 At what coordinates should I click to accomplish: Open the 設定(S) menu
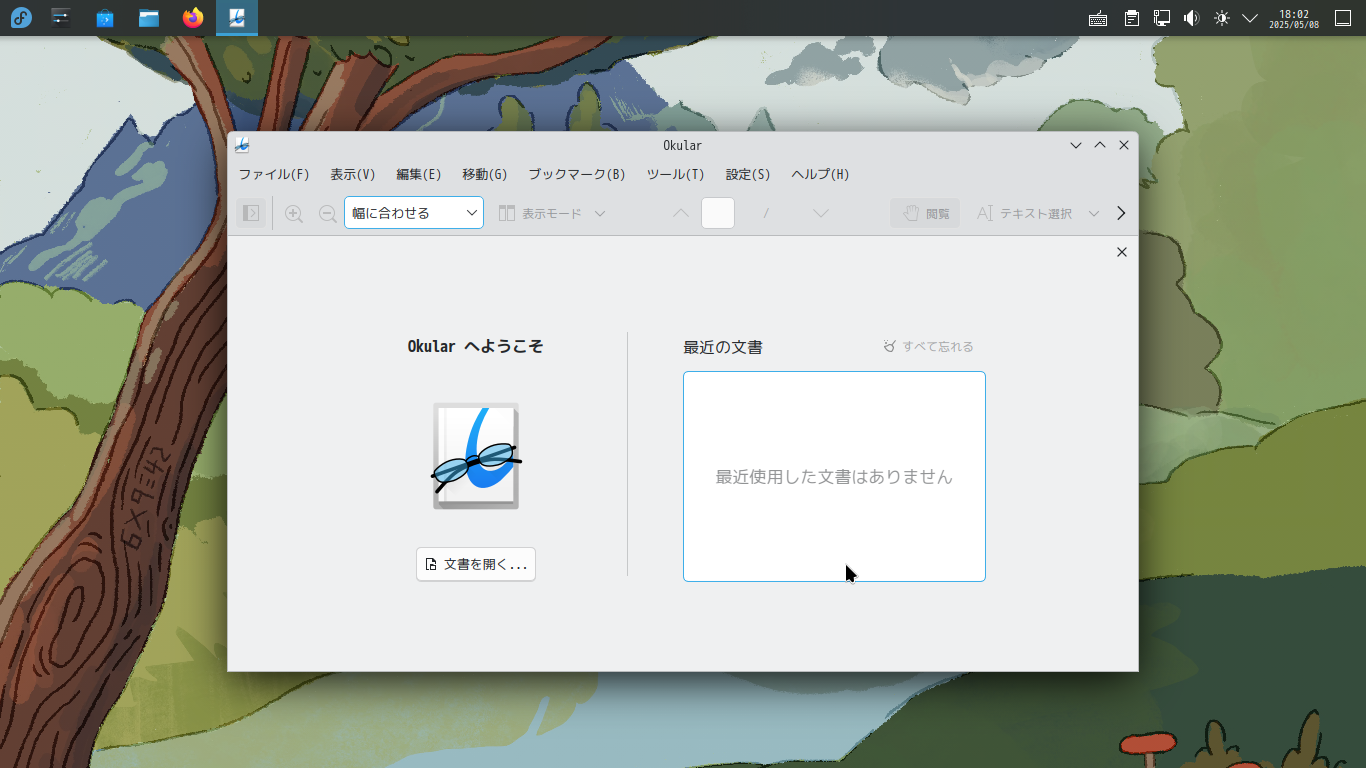[x=748, y=174]
